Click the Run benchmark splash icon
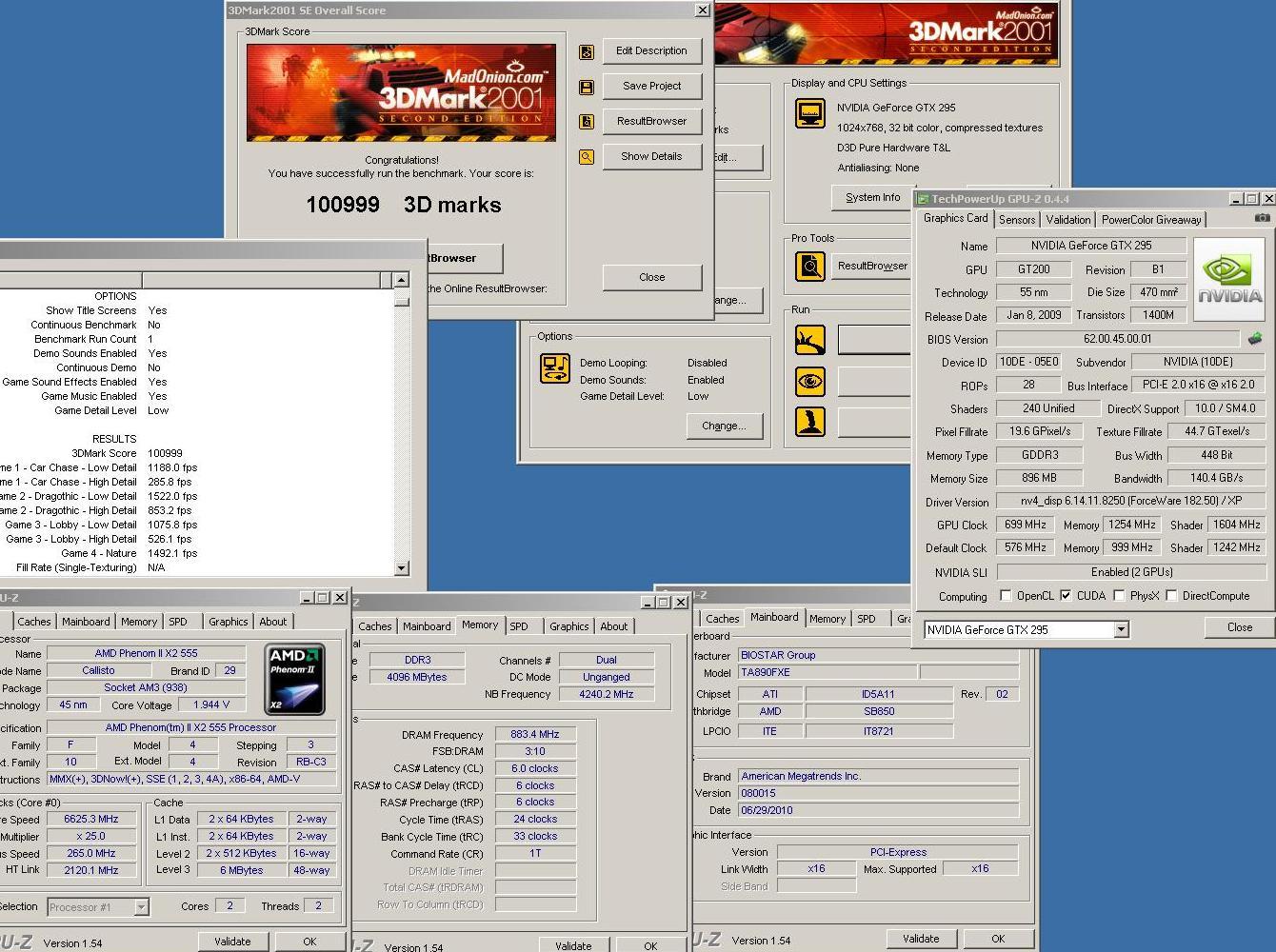The height and width of the screenshot is (952, 1276). (x=810, y=339)
